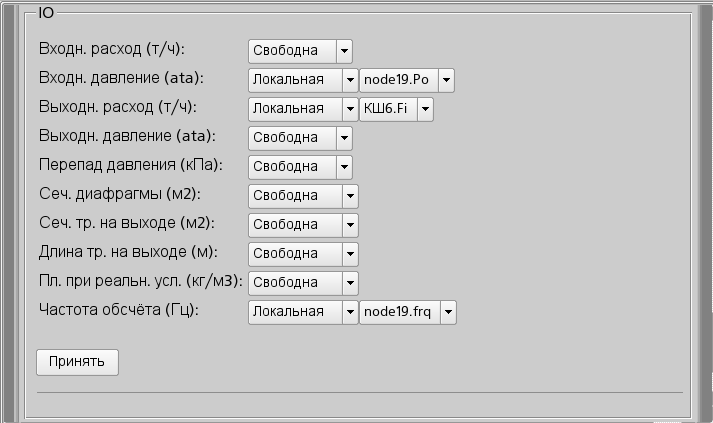Expand the node19.Po parameter dropdown arrow
The width and height of the screenshot is (713, 423).
coord(446,80)
